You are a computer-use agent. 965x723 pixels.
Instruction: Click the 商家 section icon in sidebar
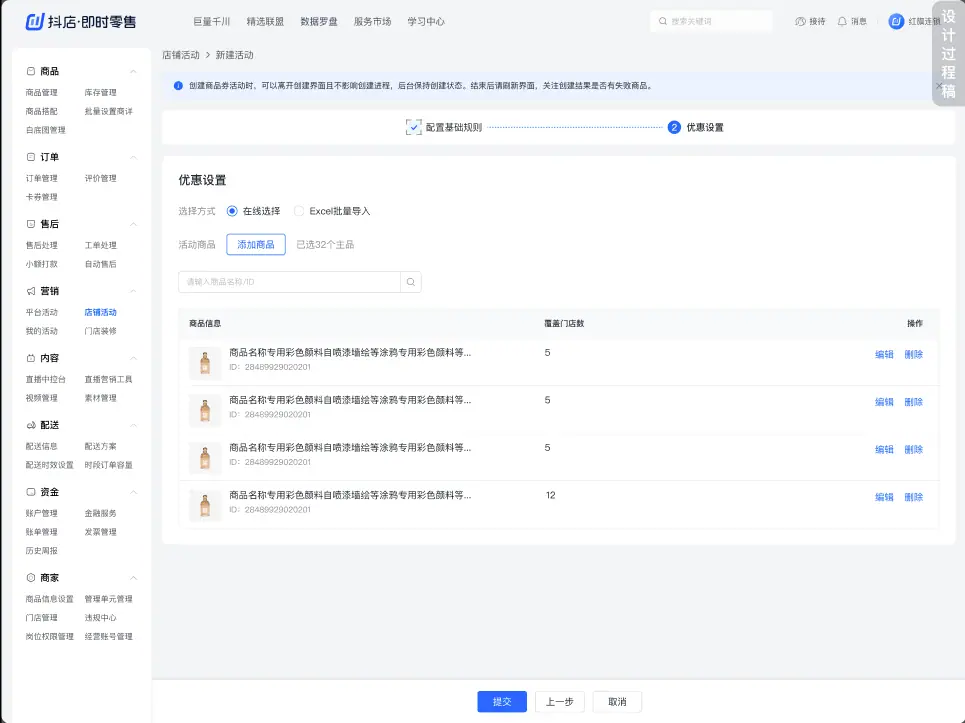point(31,578)
